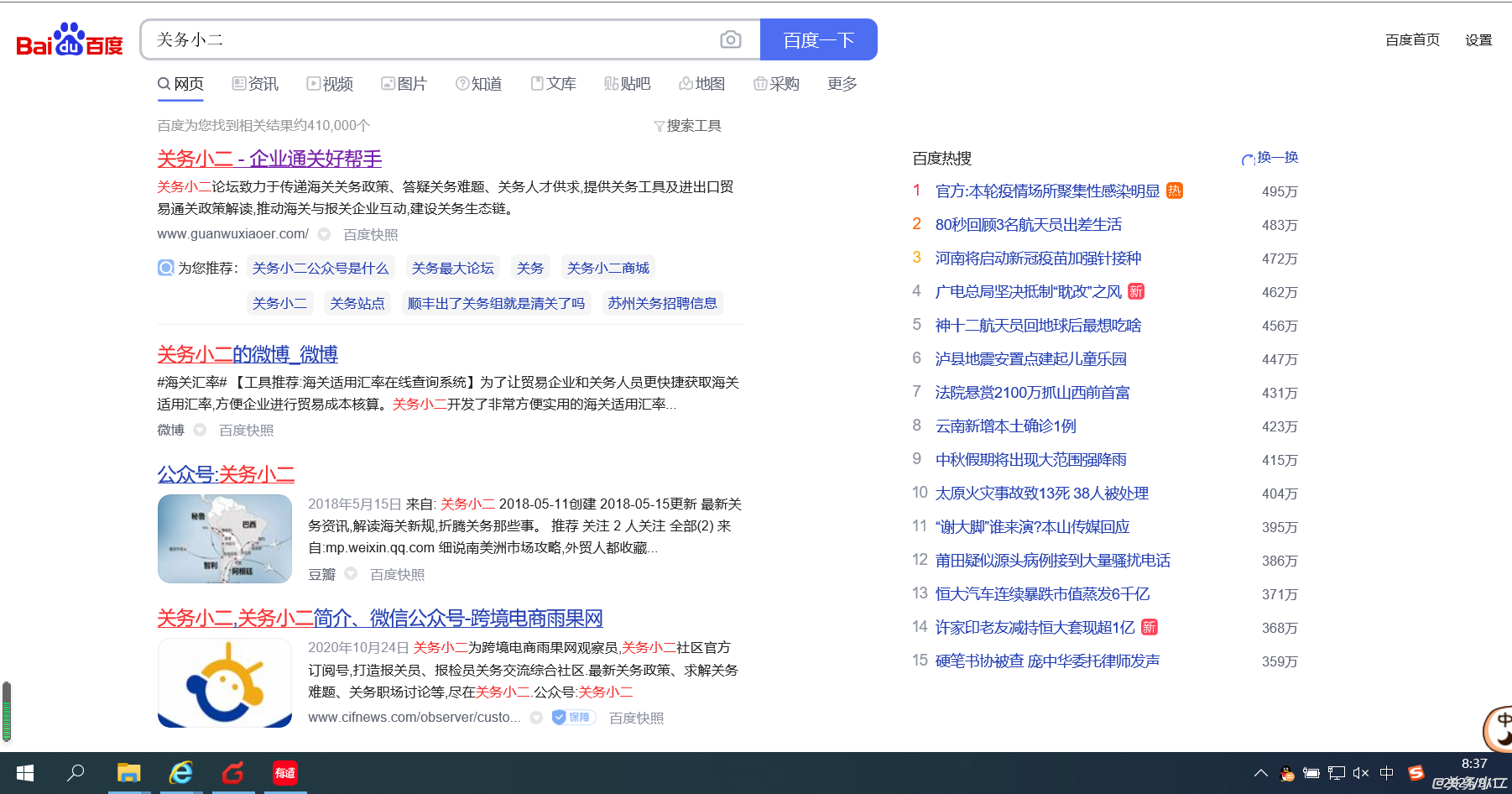The height and width of the screenshot is (794, 1512).
Task: Open 百度快照 for guanwuxiaoer.com result
Action: (x=371, y=235)
